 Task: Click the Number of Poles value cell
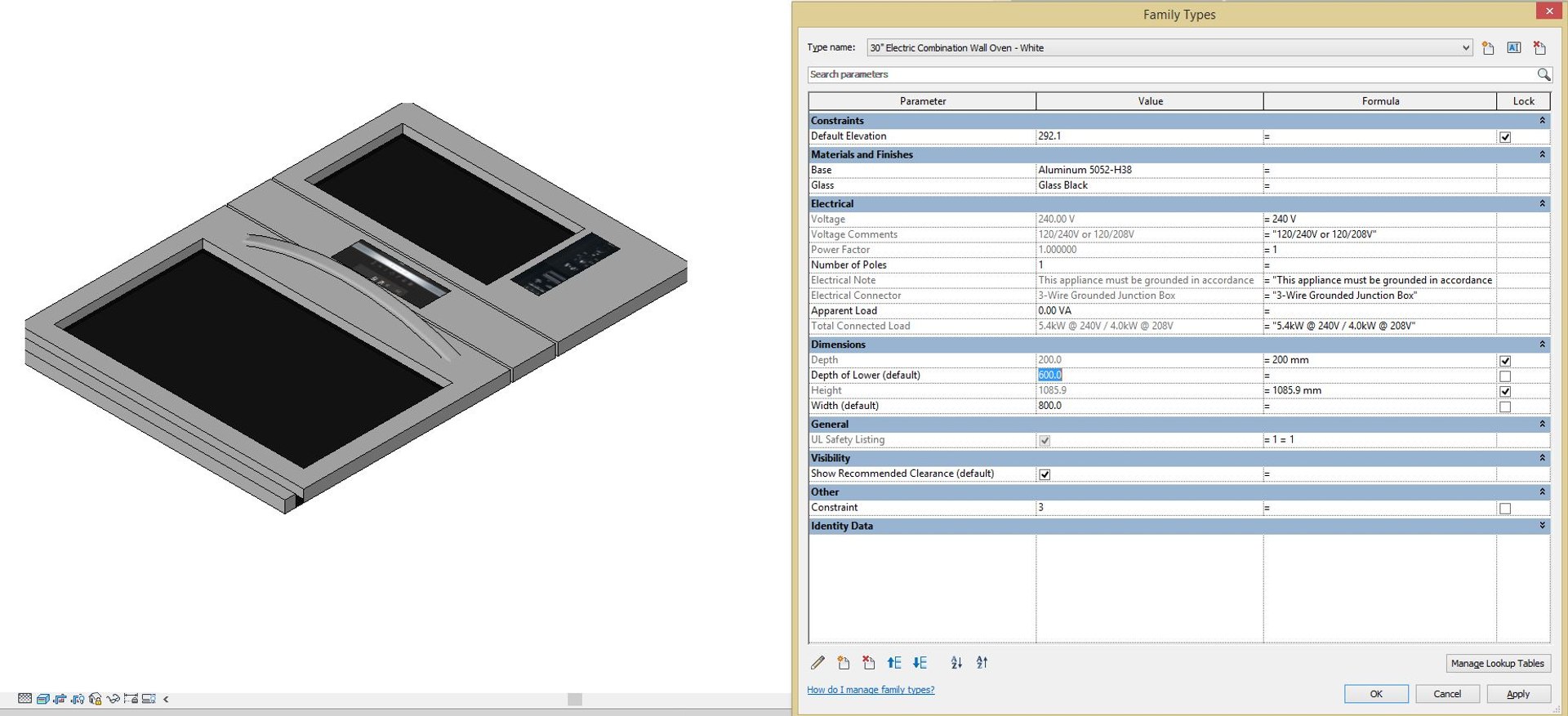point(1149,265)
